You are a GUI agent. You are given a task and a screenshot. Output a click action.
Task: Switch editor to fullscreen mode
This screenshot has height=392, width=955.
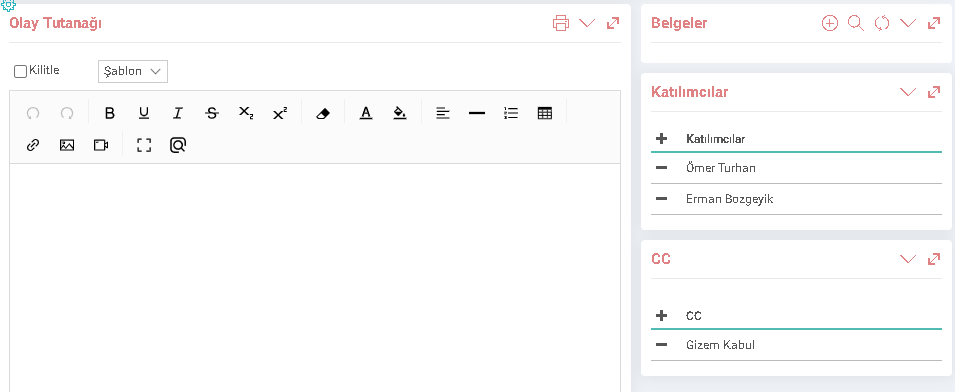tap(144, 145)
